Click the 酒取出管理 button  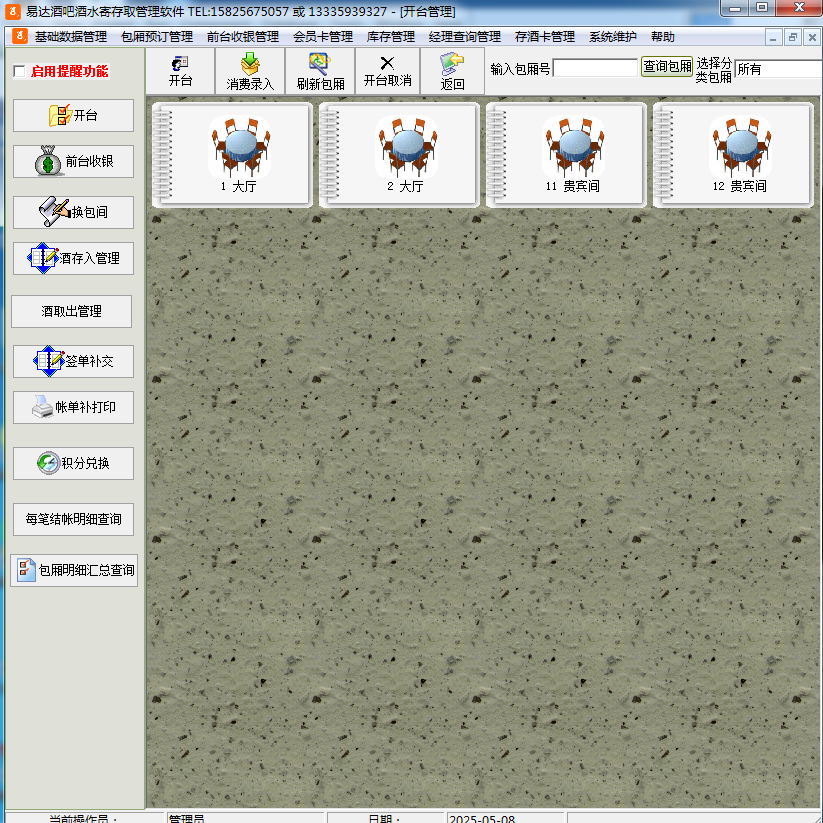pyautogui.click(x=71, y=311)
